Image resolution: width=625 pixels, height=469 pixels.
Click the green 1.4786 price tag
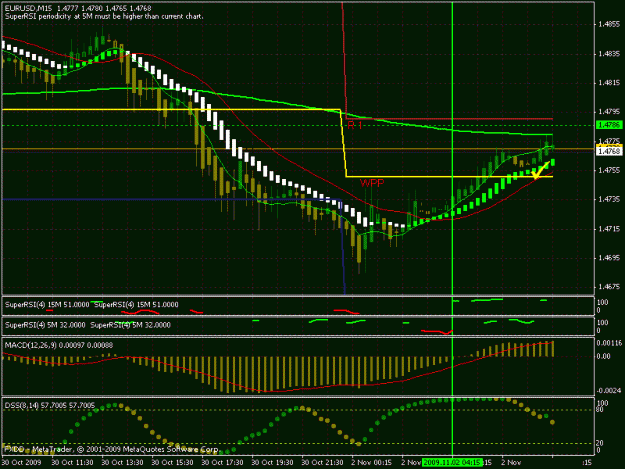tap(609, 125)
